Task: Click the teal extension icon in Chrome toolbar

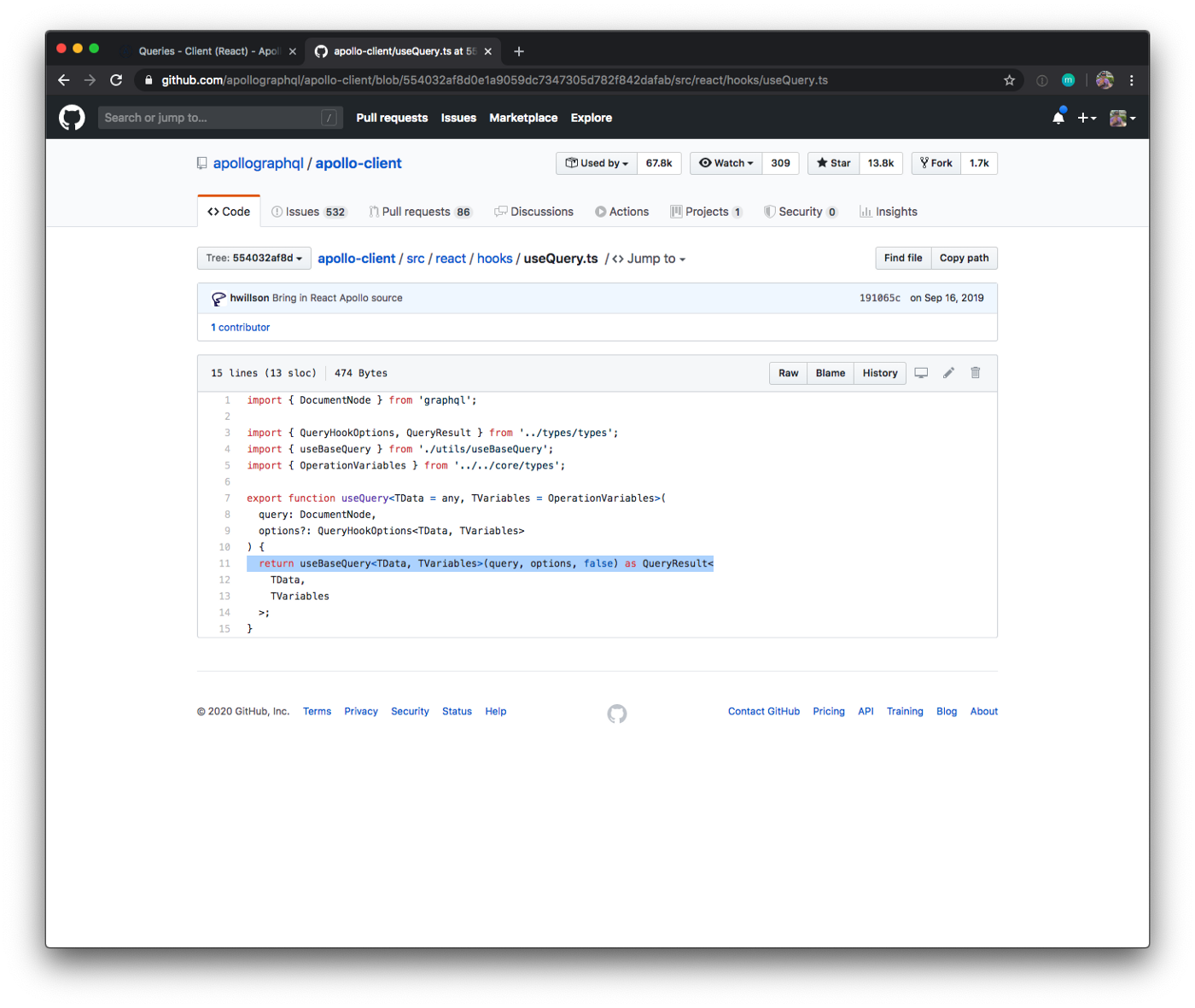Action: (1068, 80)
